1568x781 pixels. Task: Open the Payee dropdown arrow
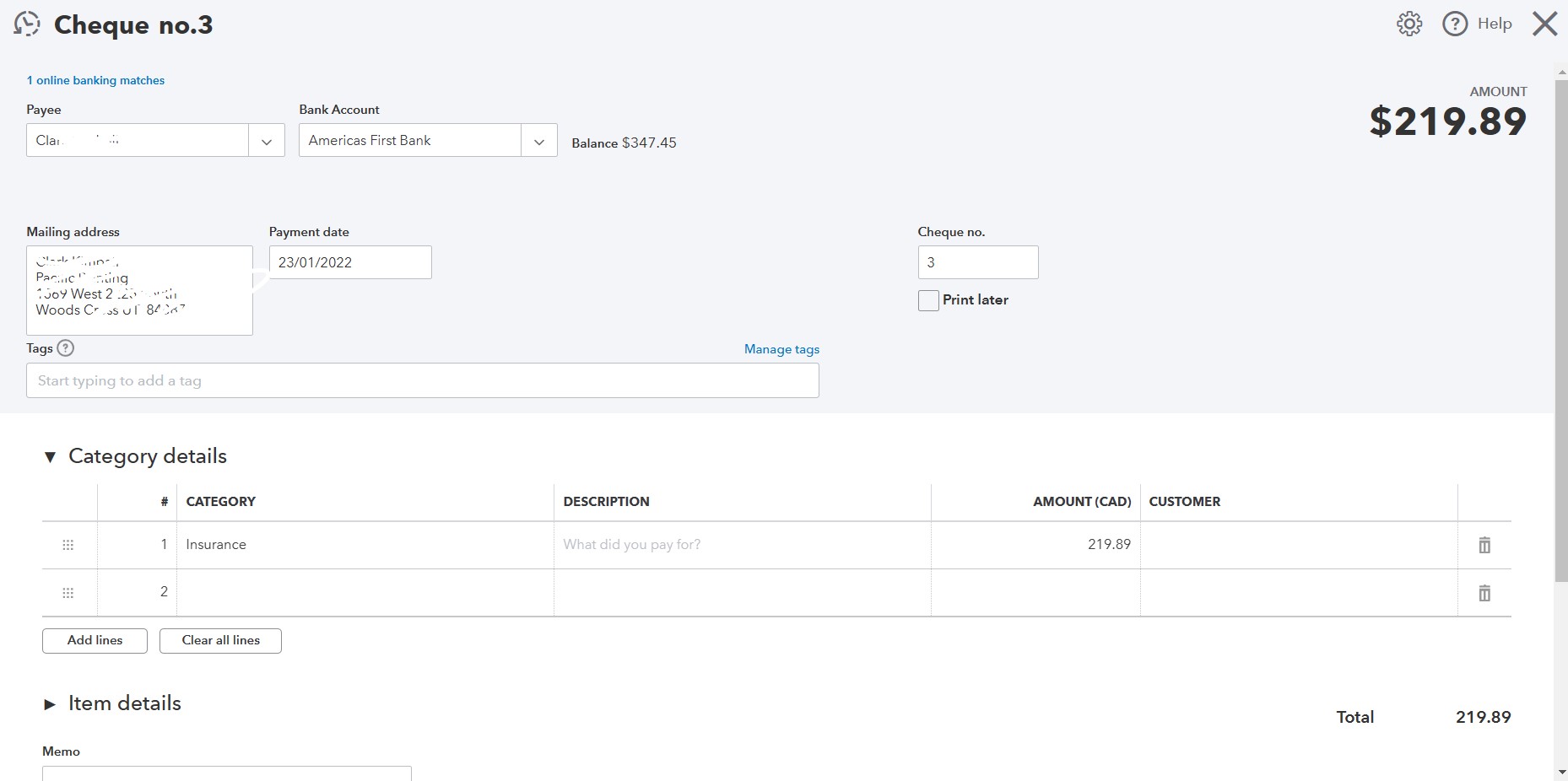267,141
